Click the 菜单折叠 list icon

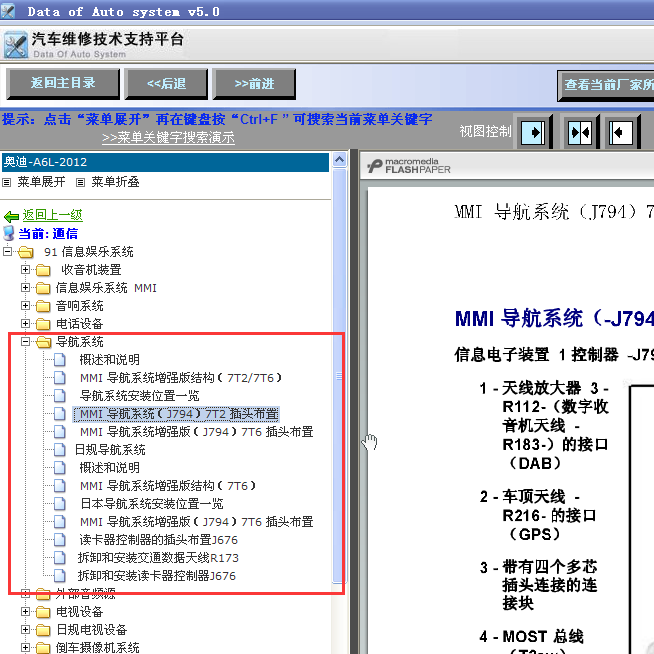click(x=80, y=182)
